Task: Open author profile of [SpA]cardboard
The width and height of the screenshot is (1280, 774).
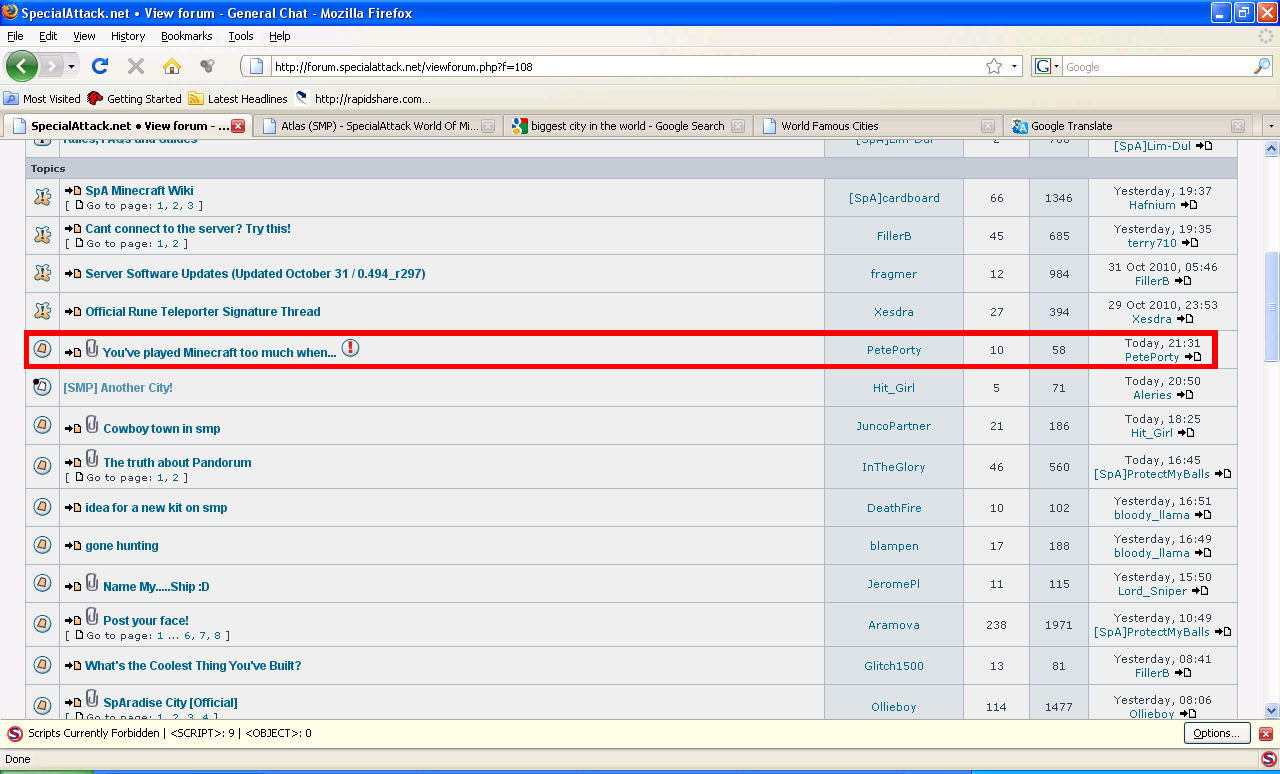Action: 894,198
